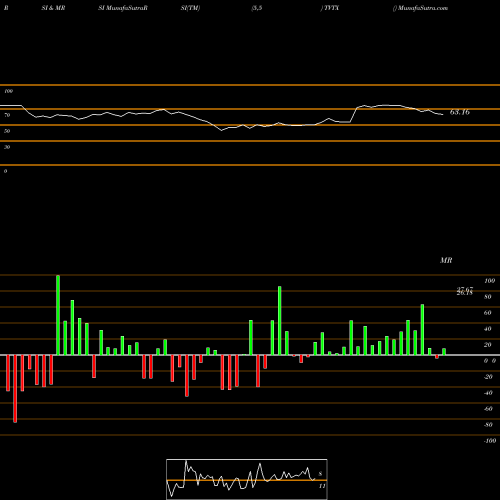Click the -60 label on the MR axis

488,409
